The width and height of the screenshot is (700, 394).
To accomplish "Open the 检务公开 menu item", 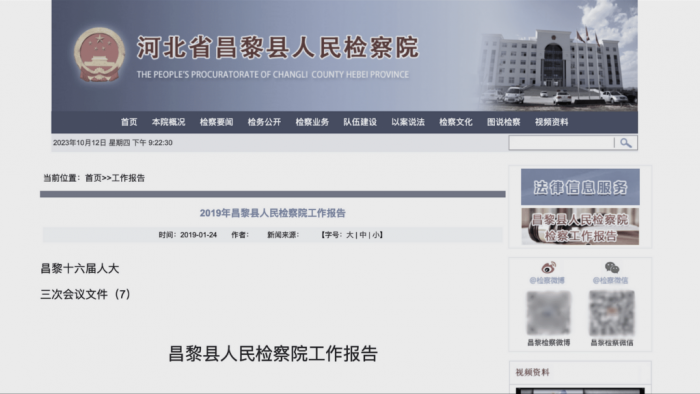I will (264, 122).
